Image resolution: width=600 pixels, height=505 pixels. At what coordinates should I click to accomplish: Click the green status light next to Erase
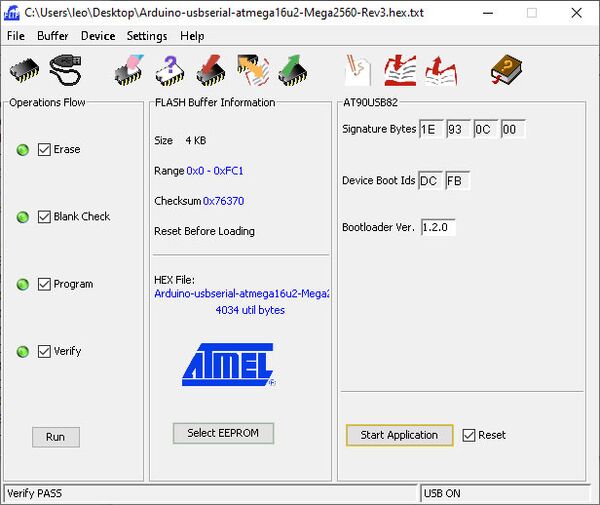pos(23,150)
